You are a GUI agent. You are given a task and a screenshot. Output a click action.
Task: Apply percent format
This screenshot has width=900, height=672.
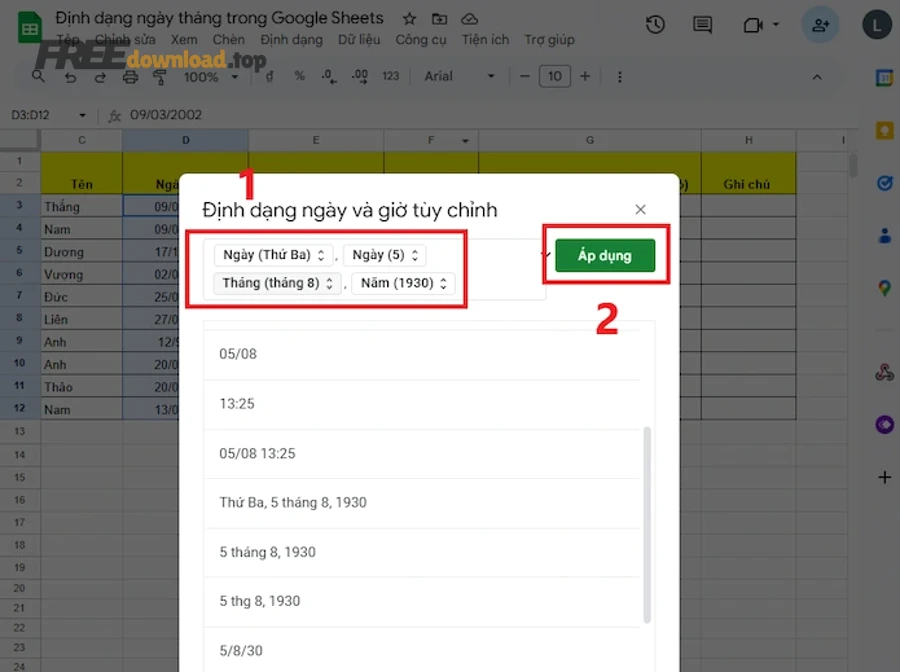[x=299, y=76]
